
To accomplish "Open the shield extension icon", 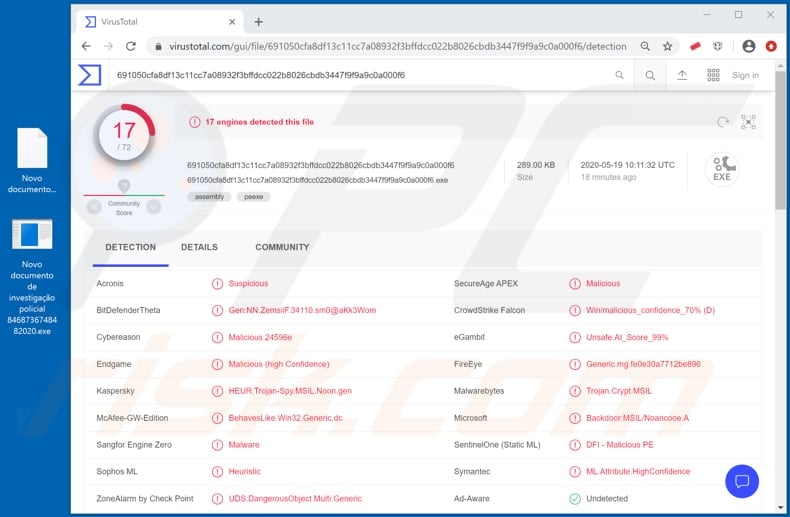I will pos(717,46).
